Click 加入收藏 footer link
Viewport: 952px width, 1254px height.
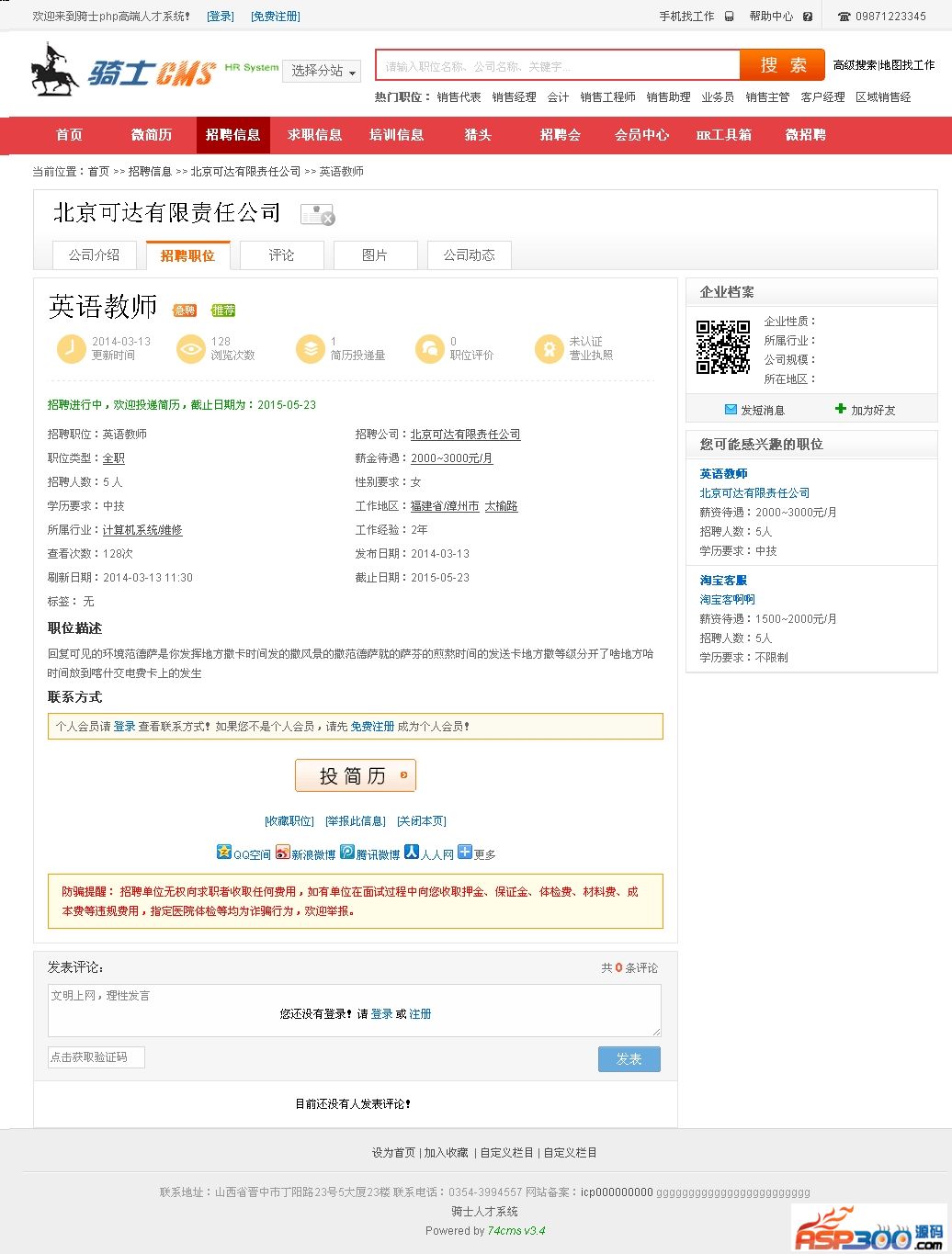pos(446,1152)
